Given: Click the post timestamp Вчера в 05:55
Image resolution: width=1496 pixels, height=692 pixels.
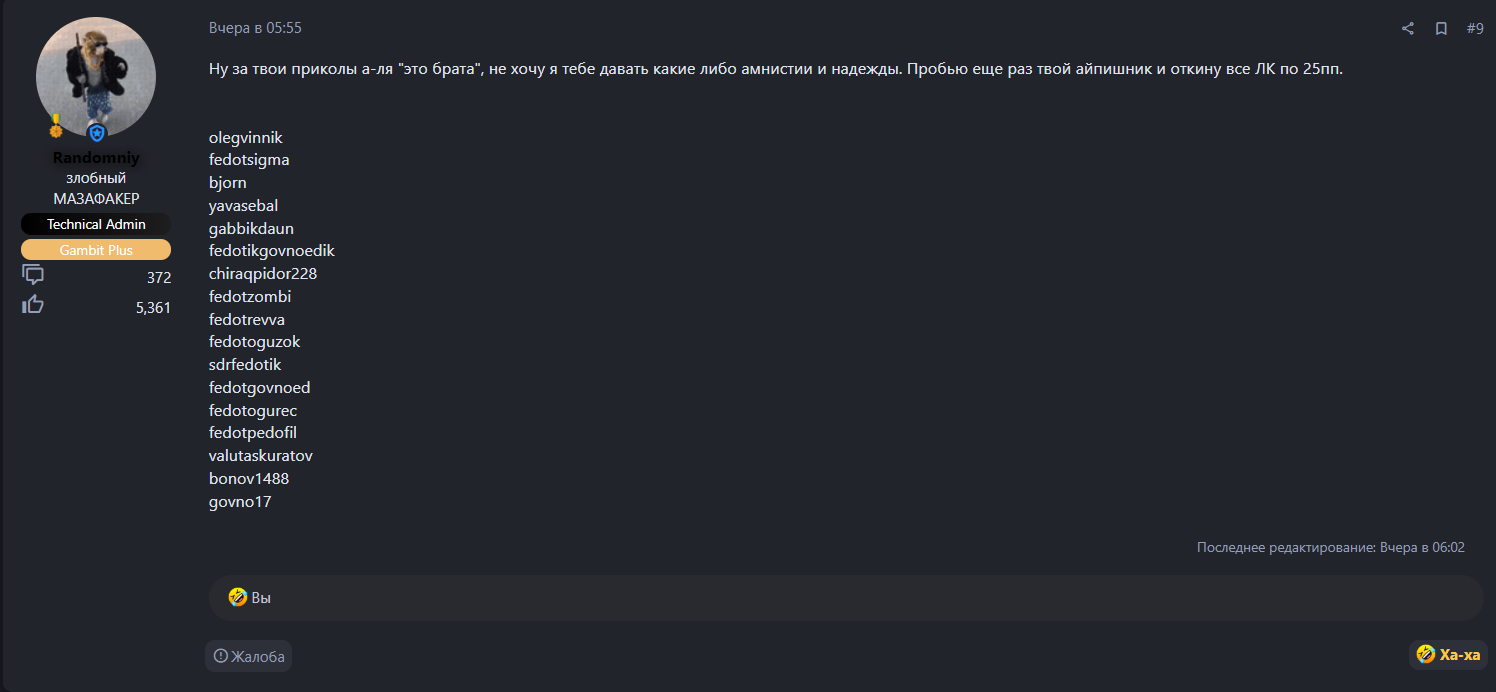Looking at the screenshot, I should click(x=255, y=29).
